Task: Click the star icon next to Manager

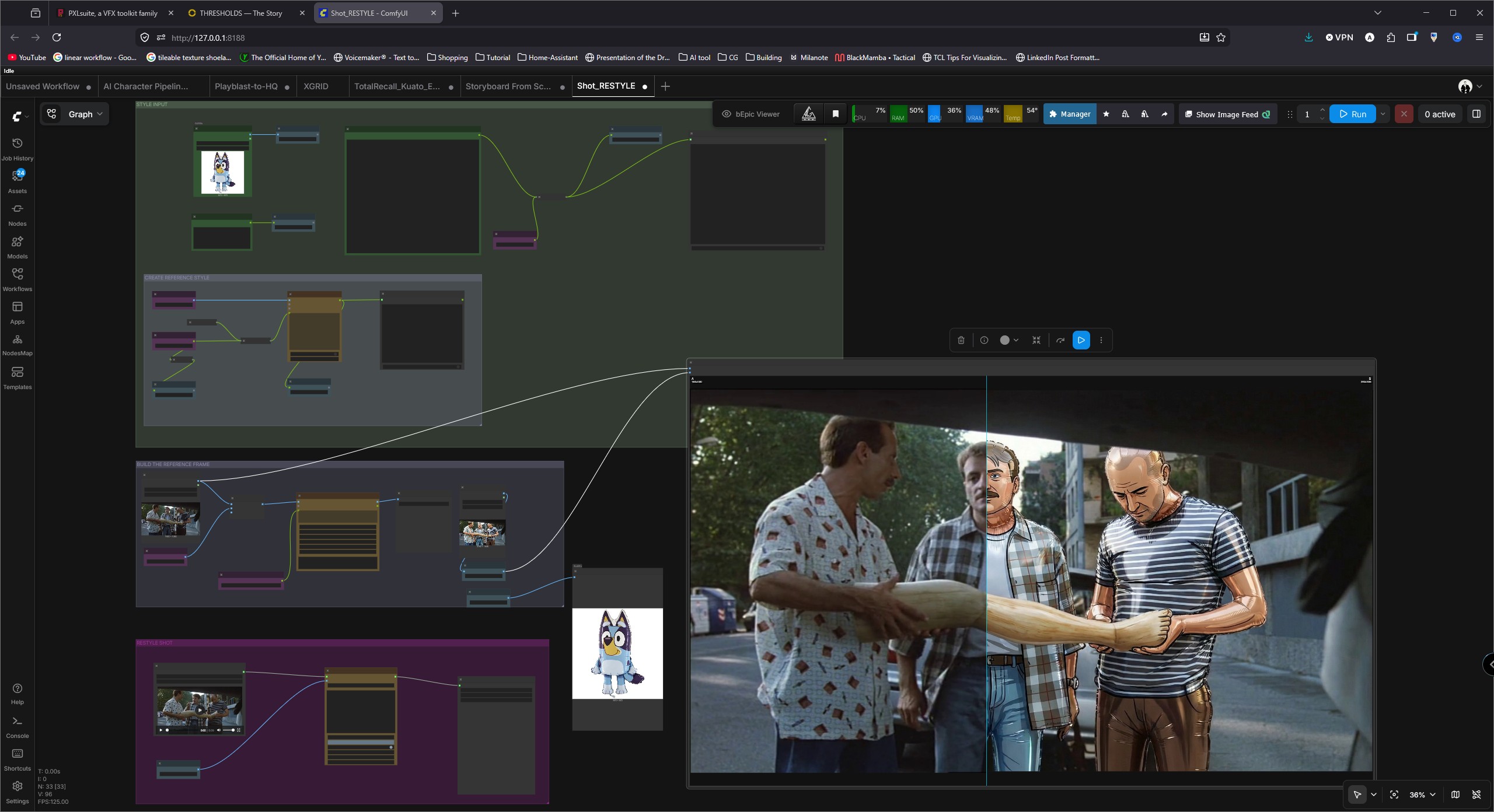Action: point(1106,114)
